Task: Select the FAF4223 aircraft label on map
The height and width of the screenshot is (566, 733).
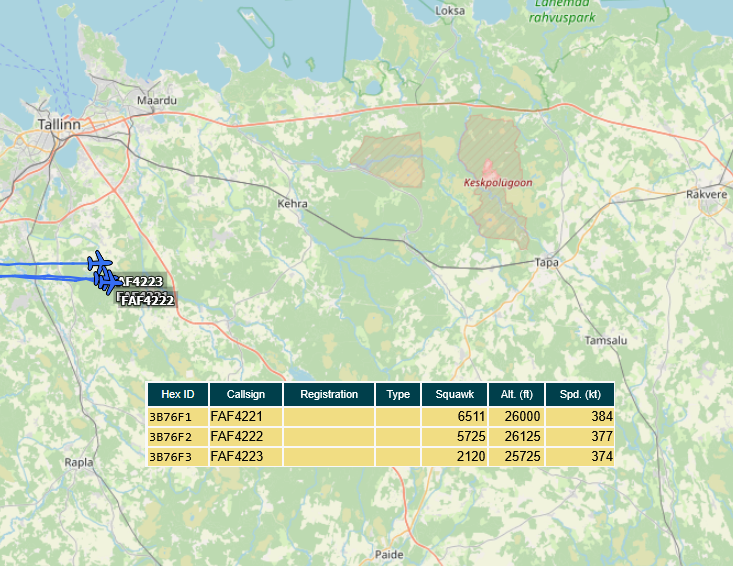Action: 139,281
